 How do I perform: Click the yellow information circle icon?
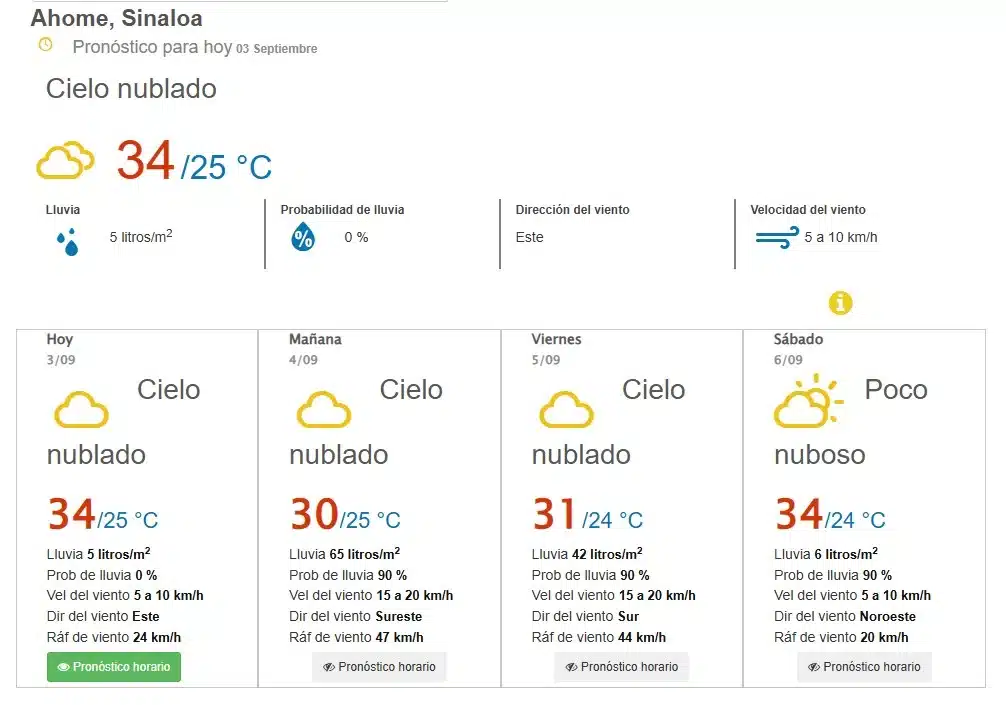840,303
